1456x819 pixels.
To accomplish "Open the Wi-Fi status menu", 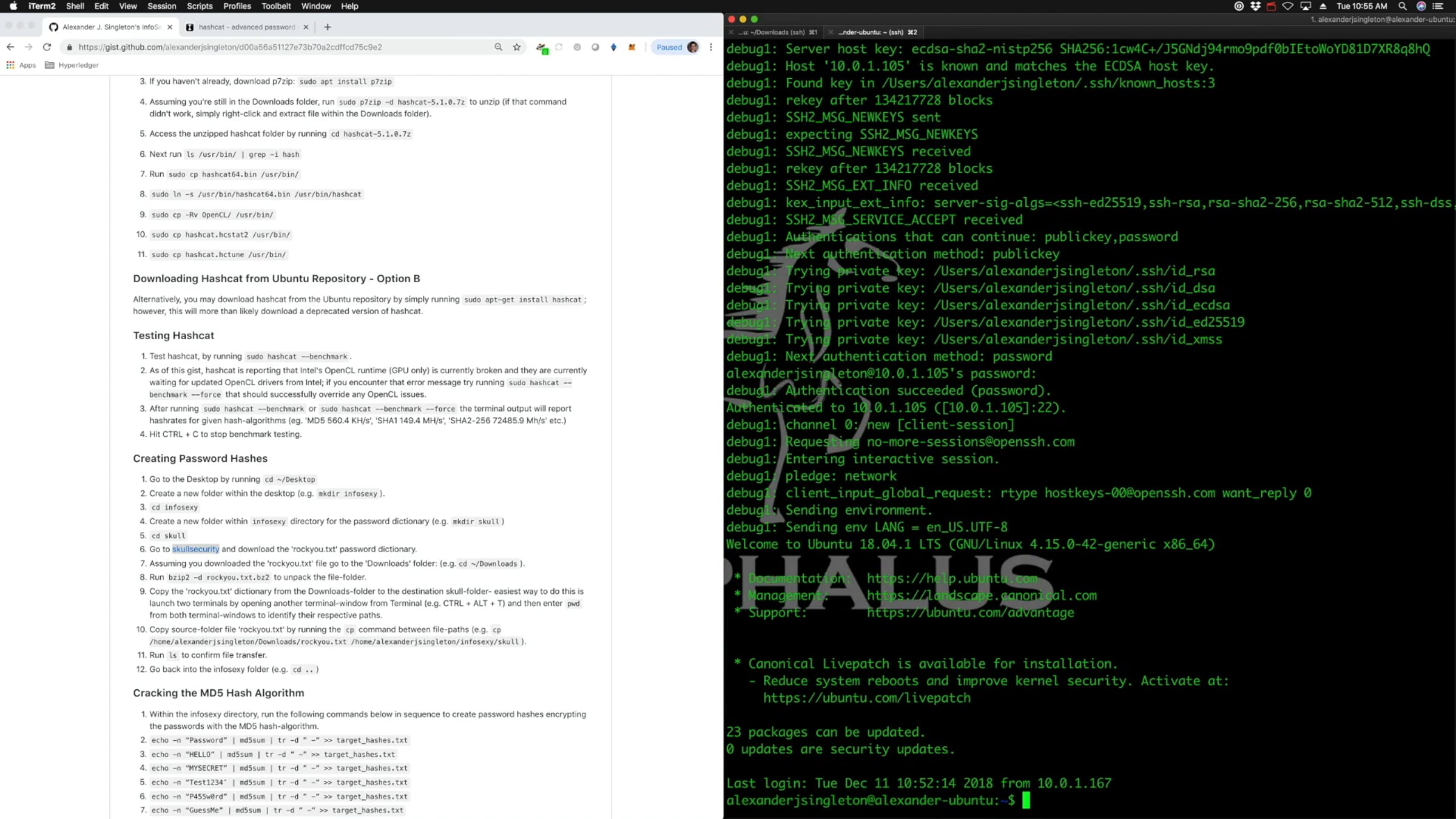I will 1287,6.
